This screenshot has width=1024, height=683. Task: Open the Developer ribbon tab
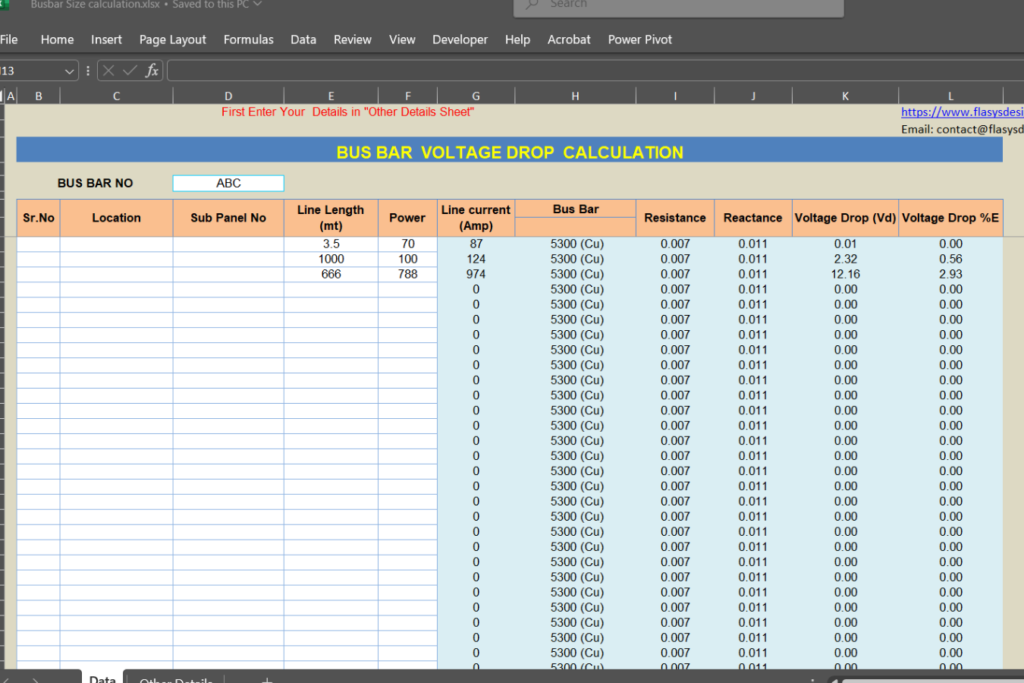(460, 40)
